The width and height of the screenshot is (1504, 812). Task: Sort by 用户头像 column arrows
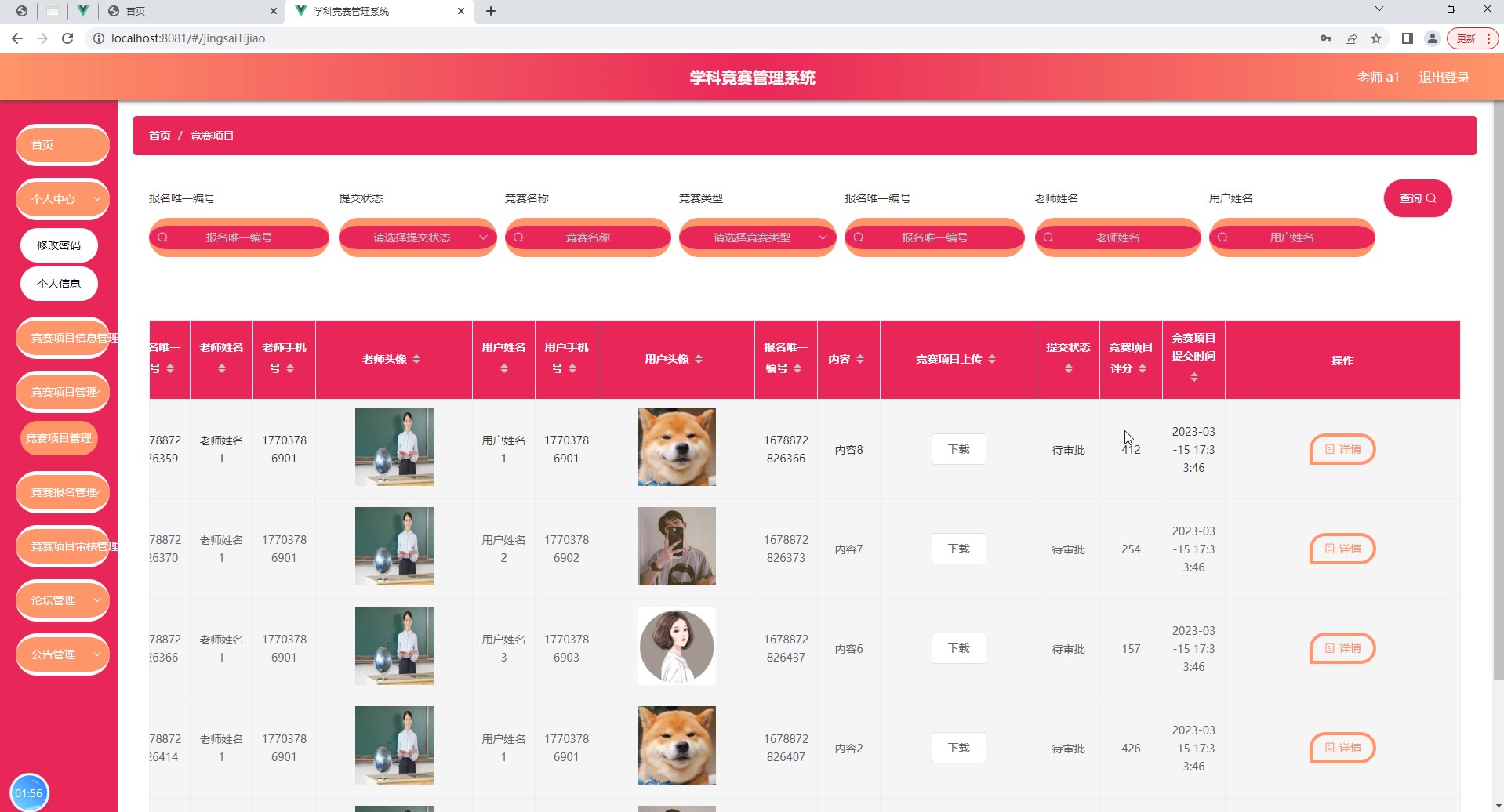coord(699,359)
